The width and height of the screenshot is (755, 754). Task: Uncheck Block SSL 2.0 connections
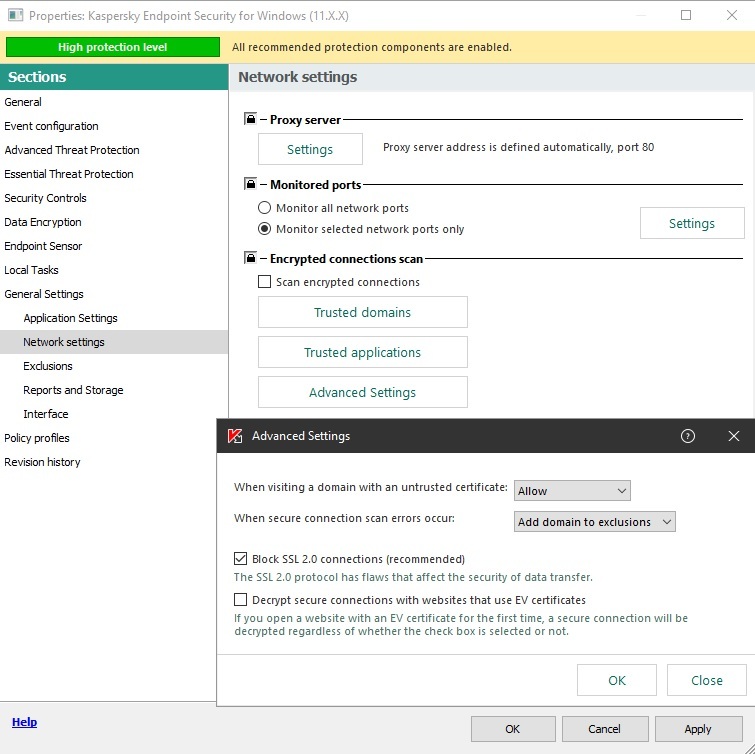pyautogui.click(x=240, y=559)
